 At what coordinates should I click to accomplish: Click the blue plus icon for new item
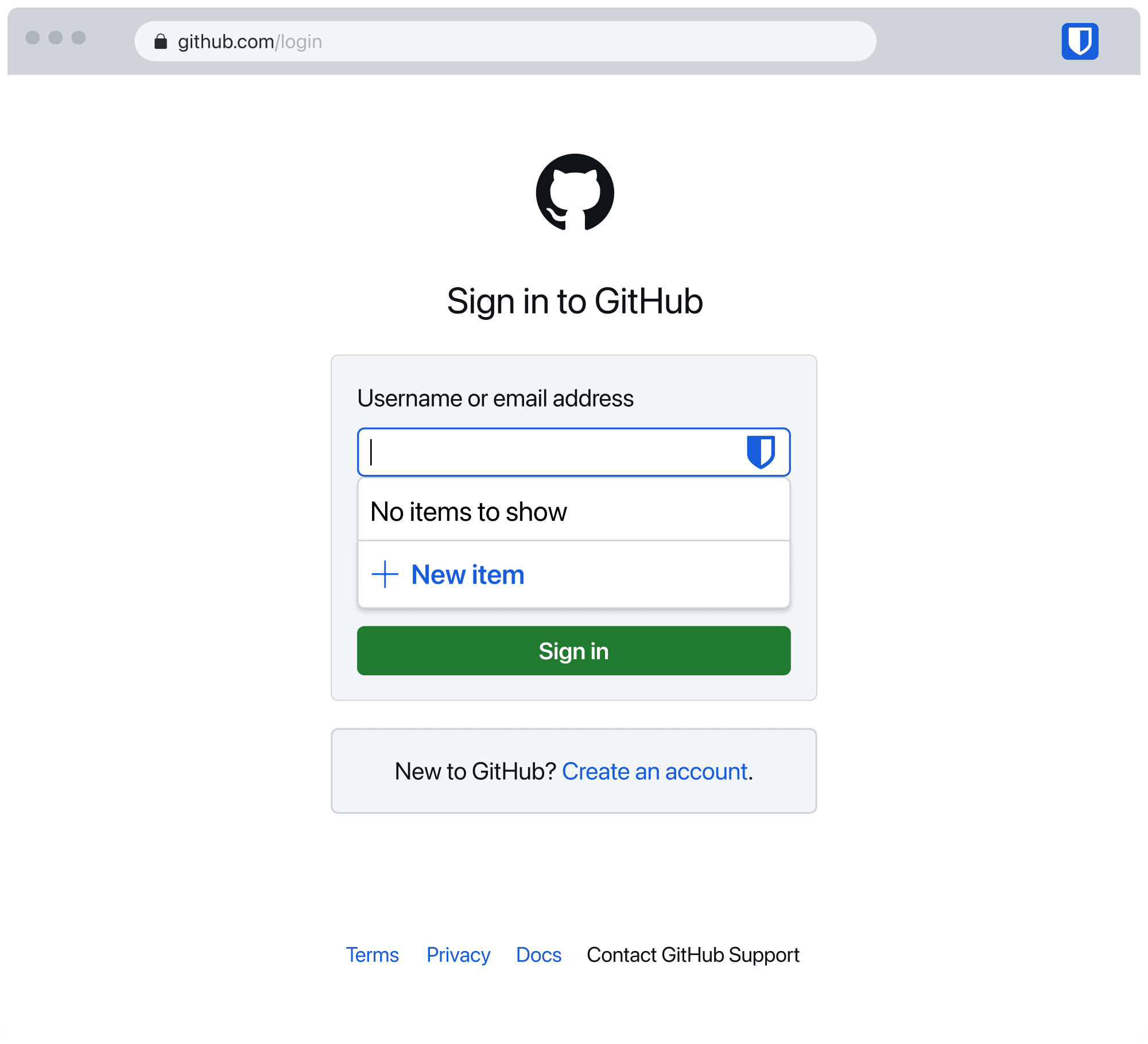[x=384, y=573]
